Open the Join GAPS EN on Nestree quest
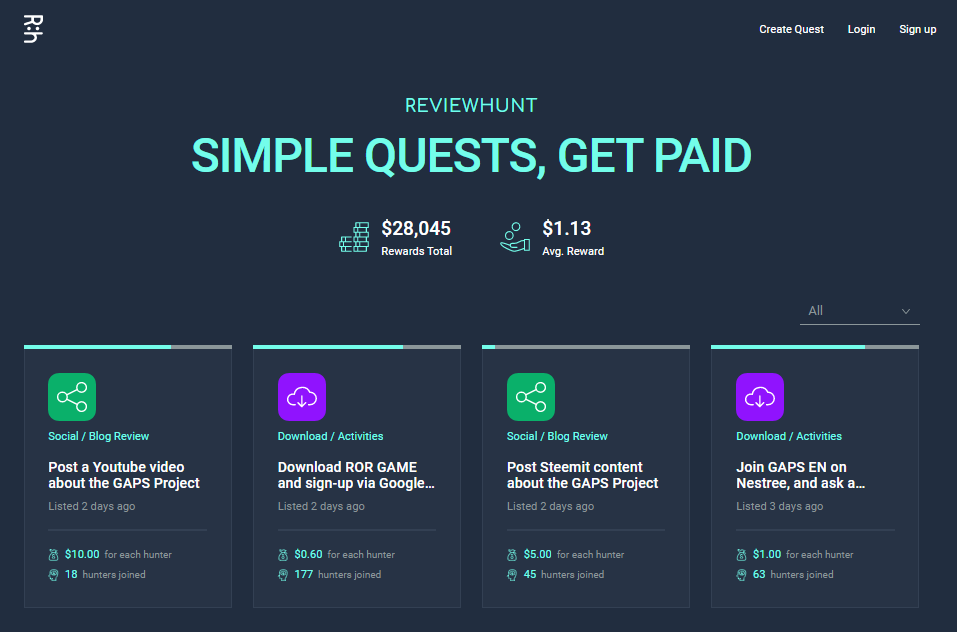Viewport: 957px width, 632px height. click(800, 475)
